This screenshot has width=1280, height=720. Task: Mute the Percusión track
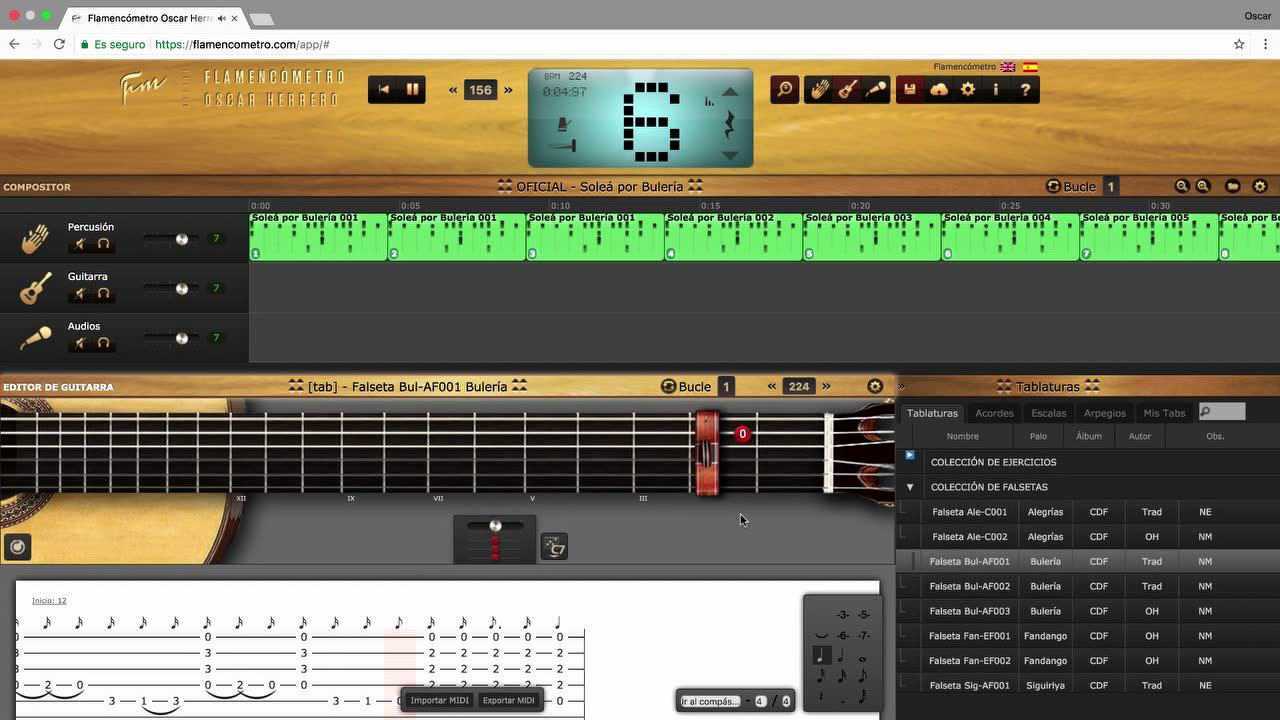tap(81, 244)
